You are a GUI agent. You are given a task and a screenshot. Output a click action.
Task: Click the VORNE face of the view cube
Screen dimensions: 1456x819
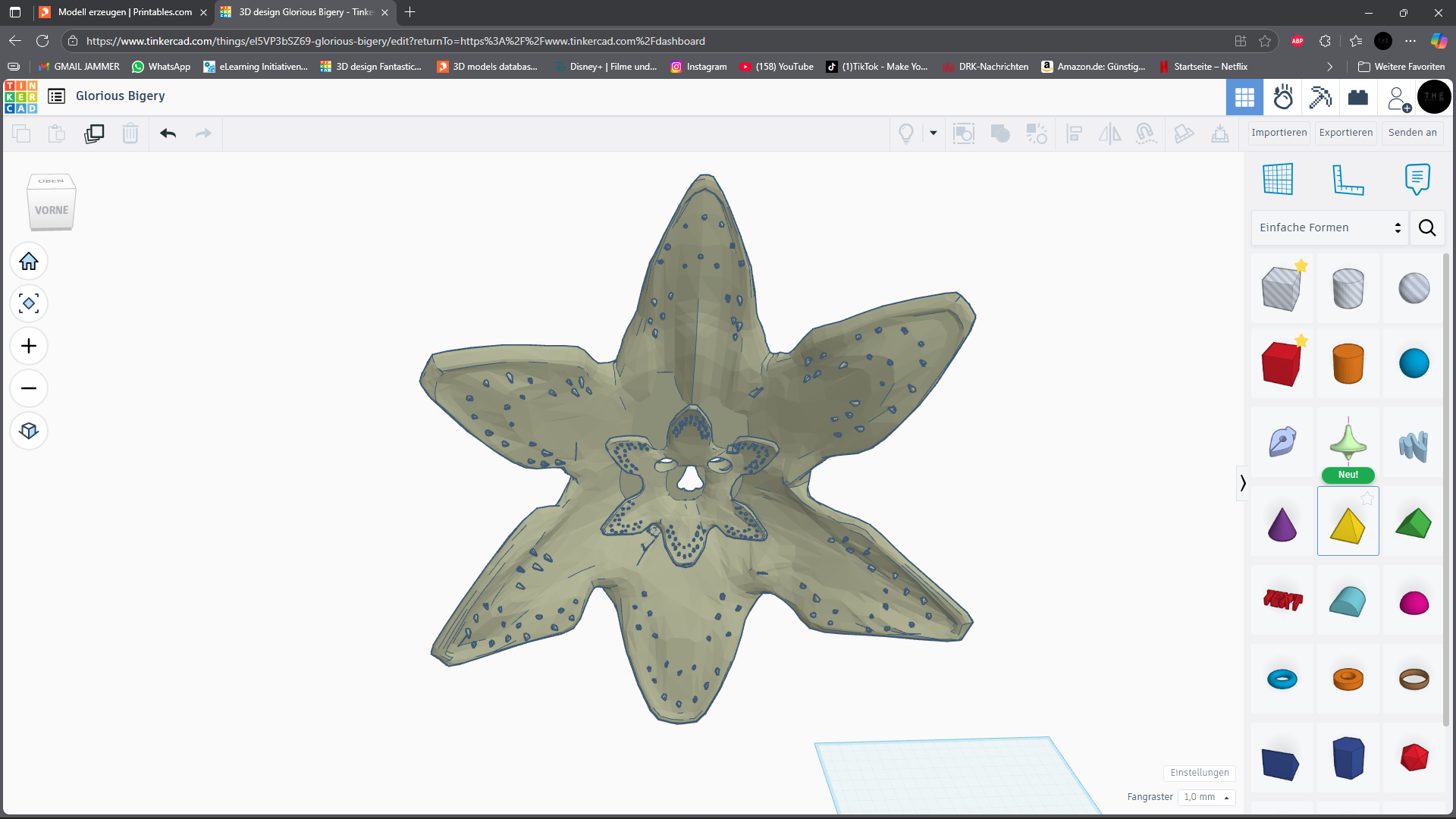pyautogui.click(x=52, y=210)
